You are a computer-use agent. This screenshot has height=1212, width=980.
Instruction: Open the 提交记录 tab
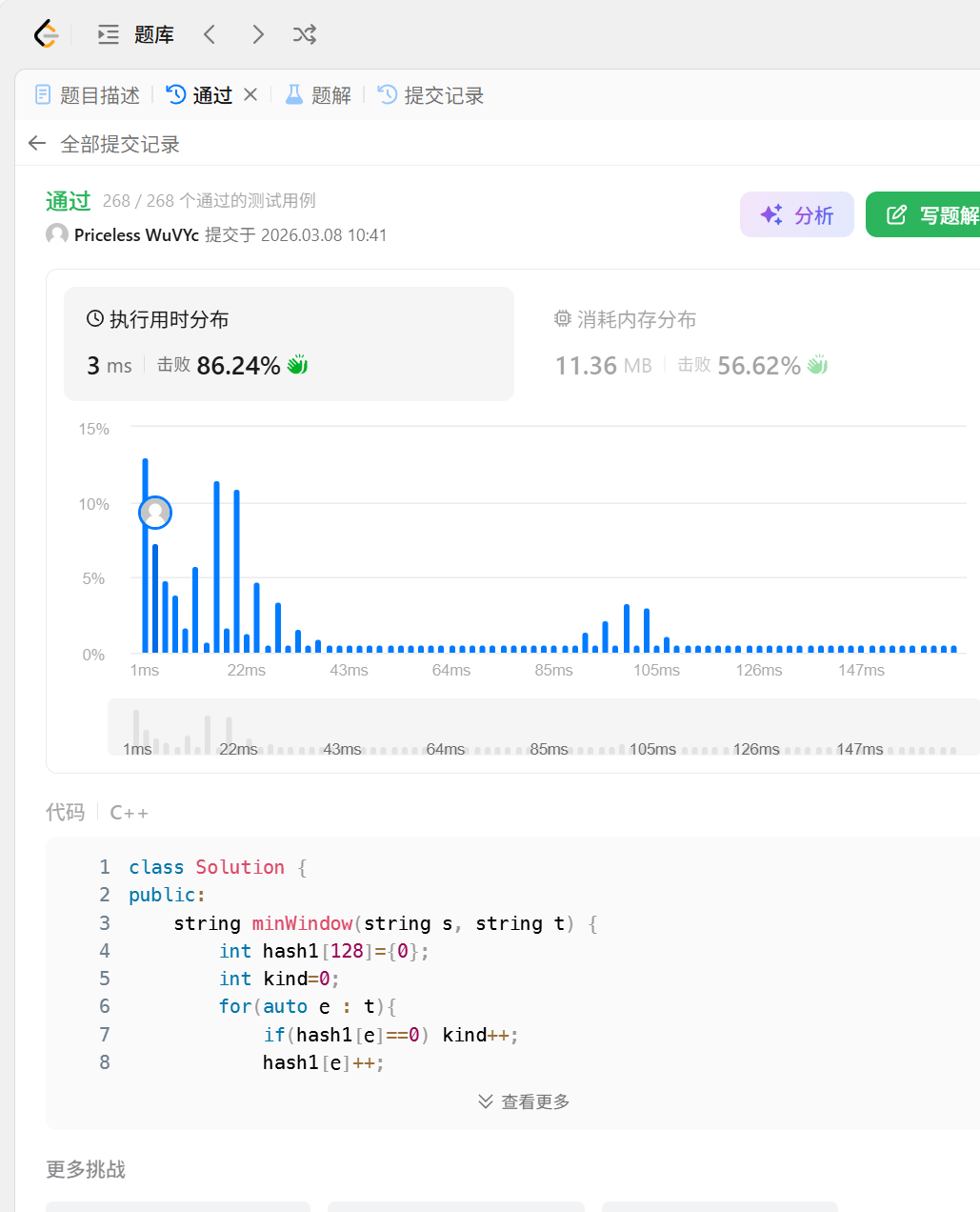431,95
